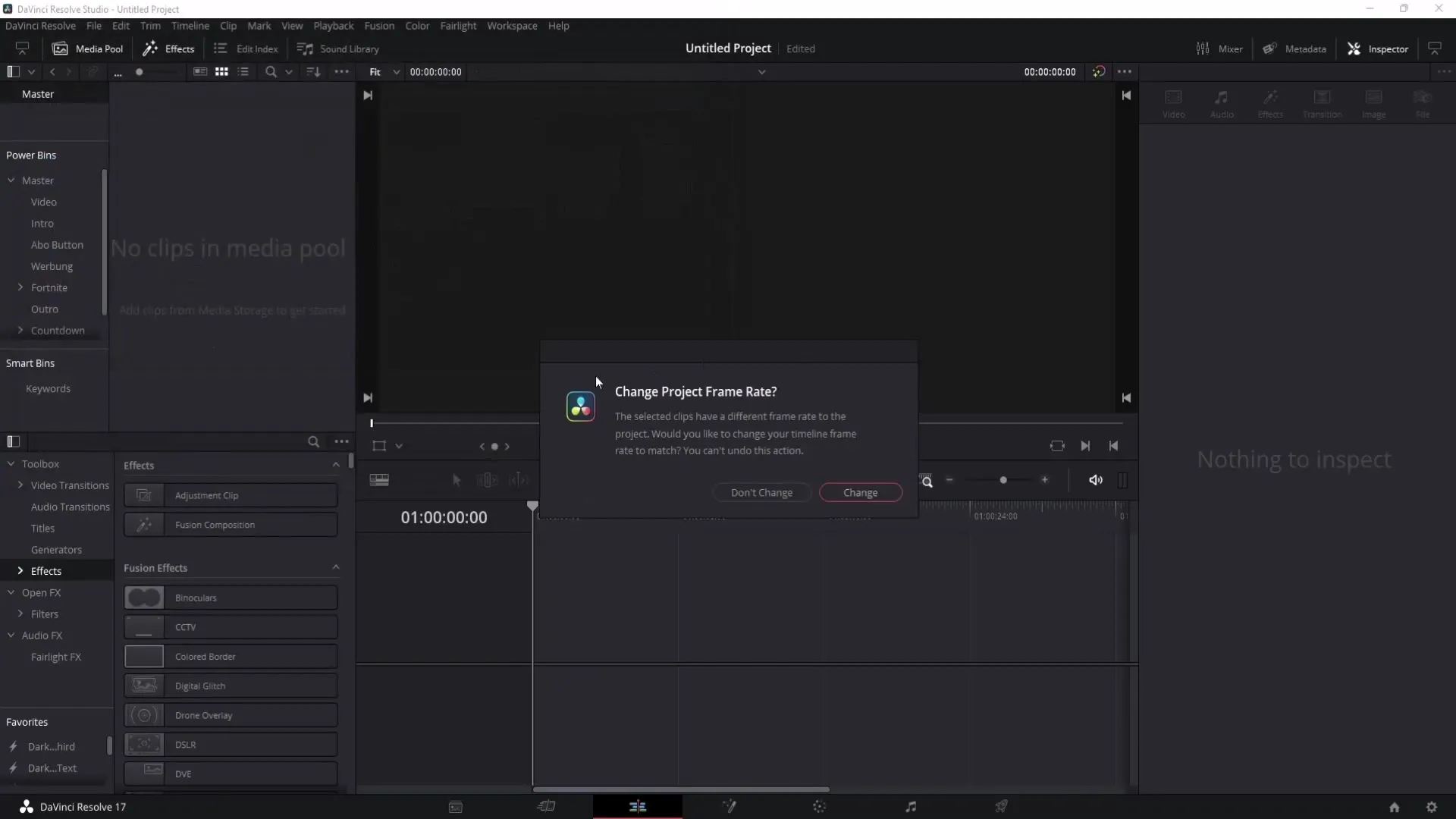The width and height of the screenshot is (1456, 819).
Task: Open Project Settings gear icon
Action: pyautogui.click(x=1432, y=807)
